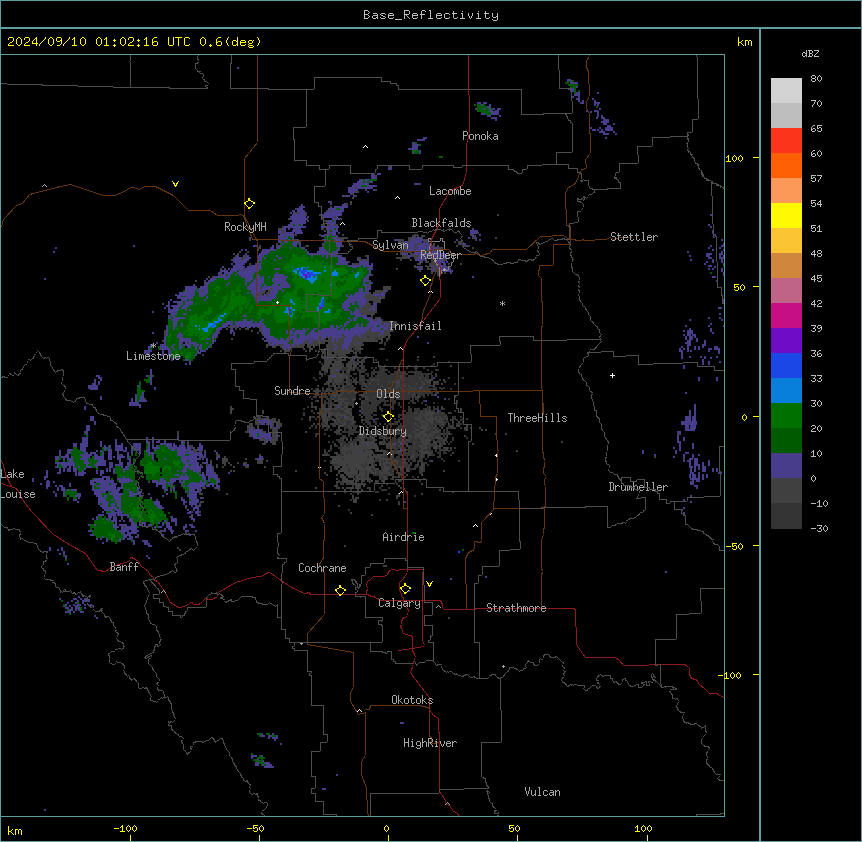Click the RockyMH map label
The width and height of the screenshot is (862, 842).
click(x=245, y=227)
